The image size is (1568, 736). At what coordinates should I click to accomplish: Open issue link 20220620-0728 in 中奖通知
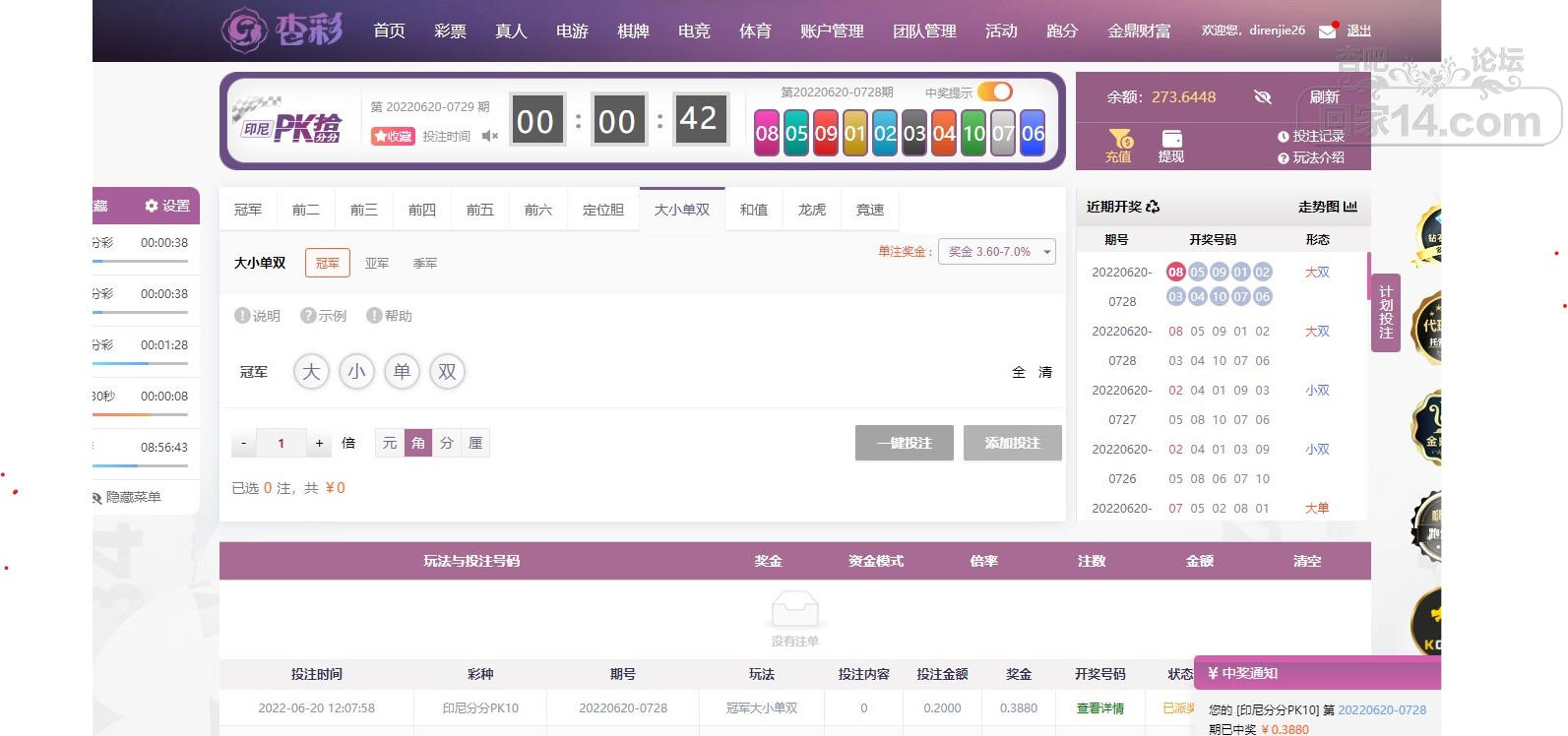click(1382, 709)
